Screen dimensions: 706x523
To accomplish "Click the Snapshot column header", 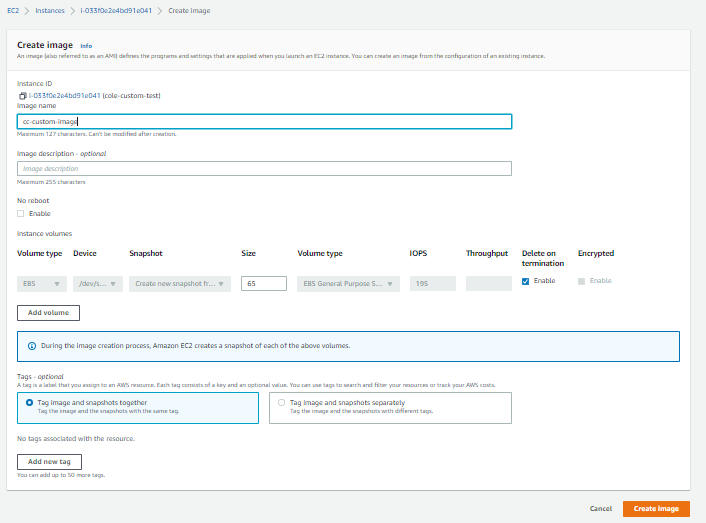I will tap(146, 253).
